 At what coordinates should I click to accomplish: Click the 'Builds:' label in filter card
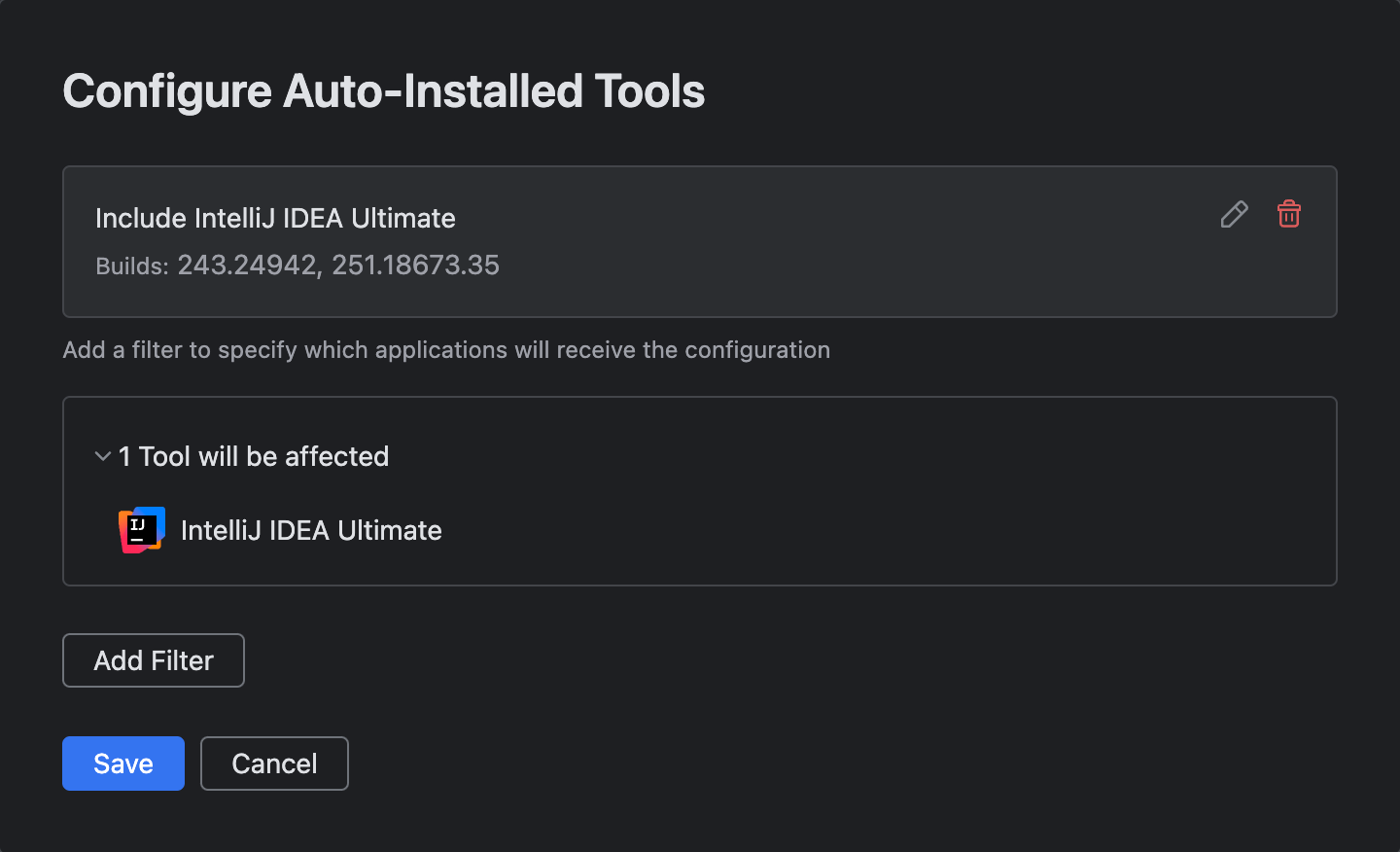point(132,266)
